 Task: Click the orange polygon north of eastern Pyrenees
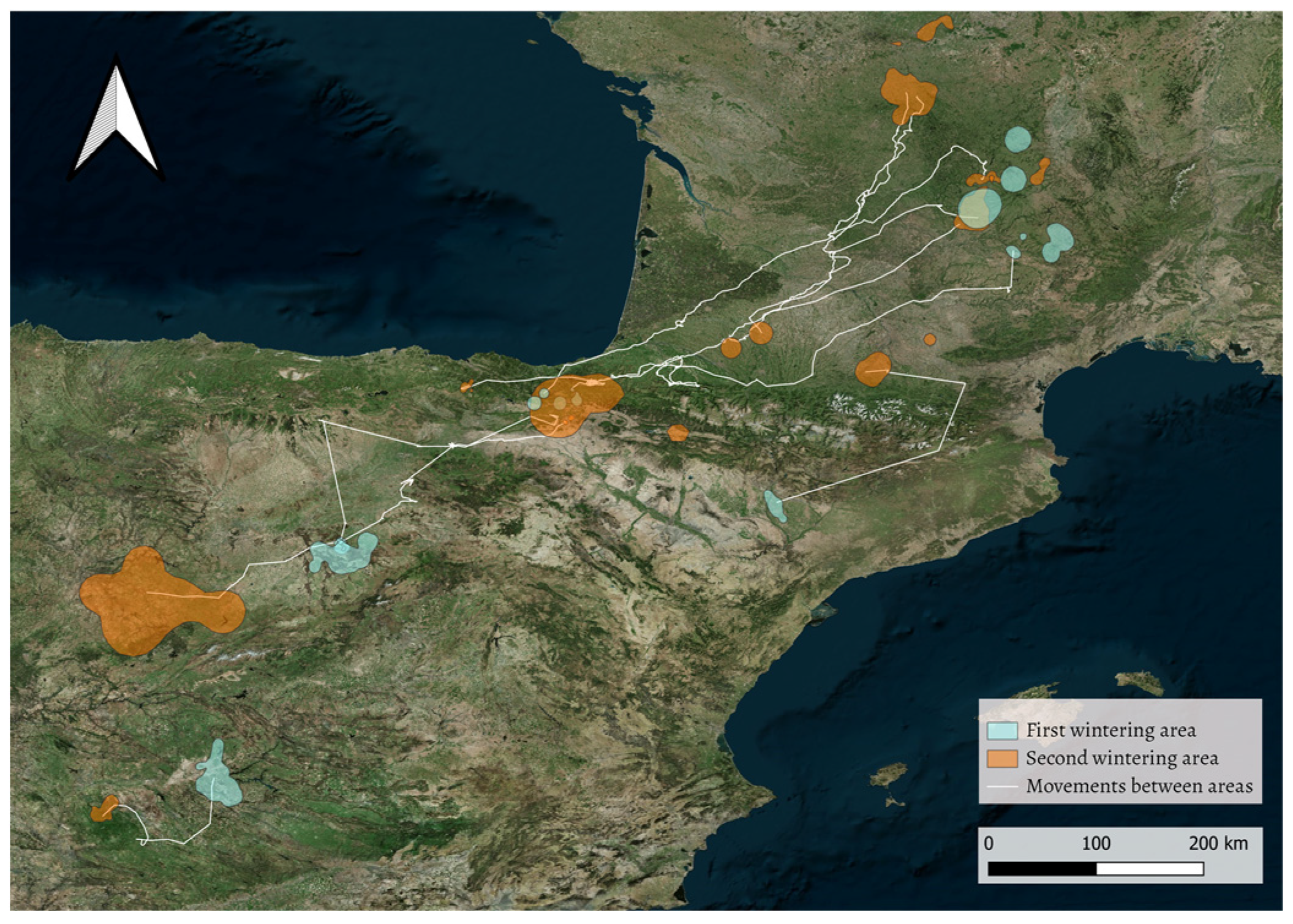pos(873,369)
